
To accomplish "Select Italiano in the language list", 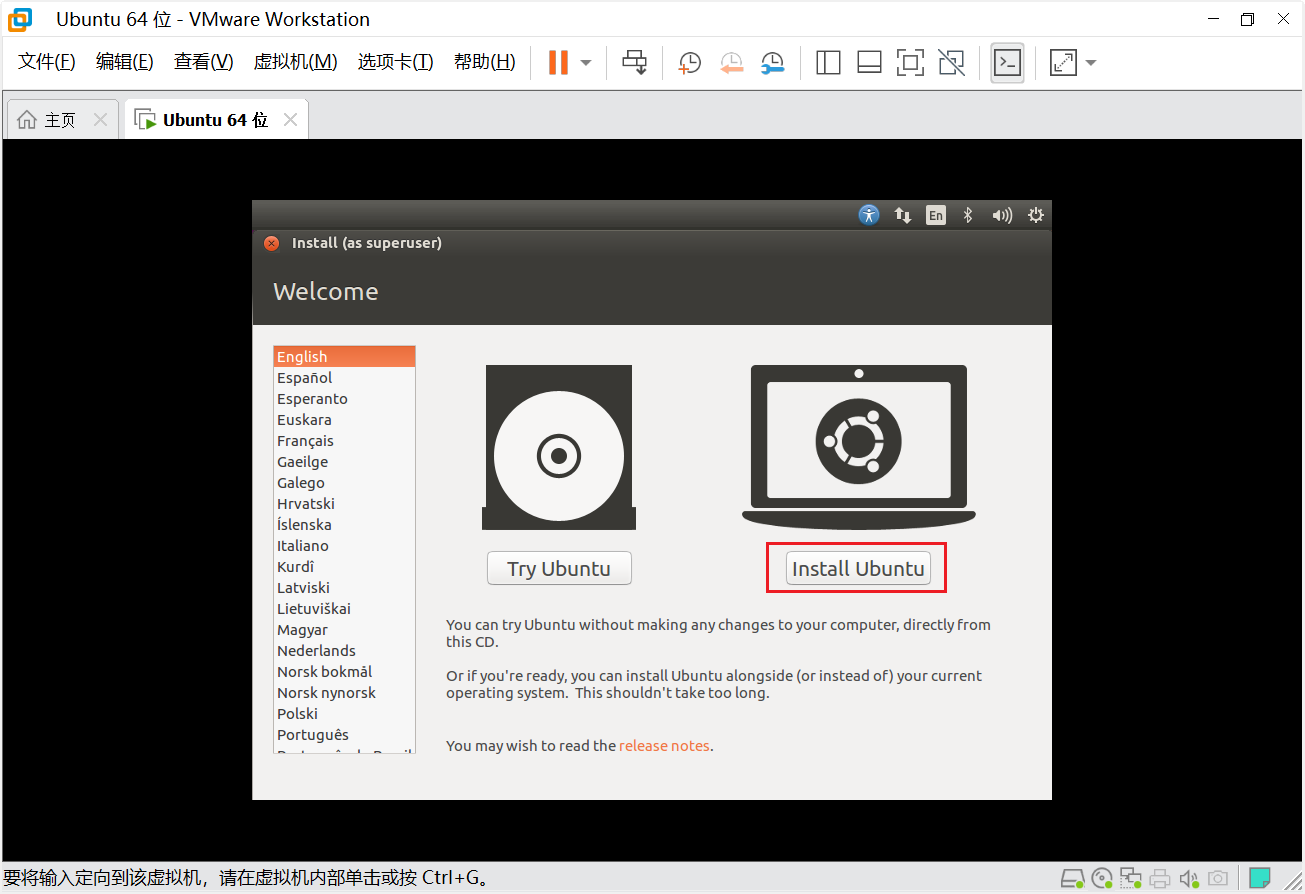I will (344, 546).
